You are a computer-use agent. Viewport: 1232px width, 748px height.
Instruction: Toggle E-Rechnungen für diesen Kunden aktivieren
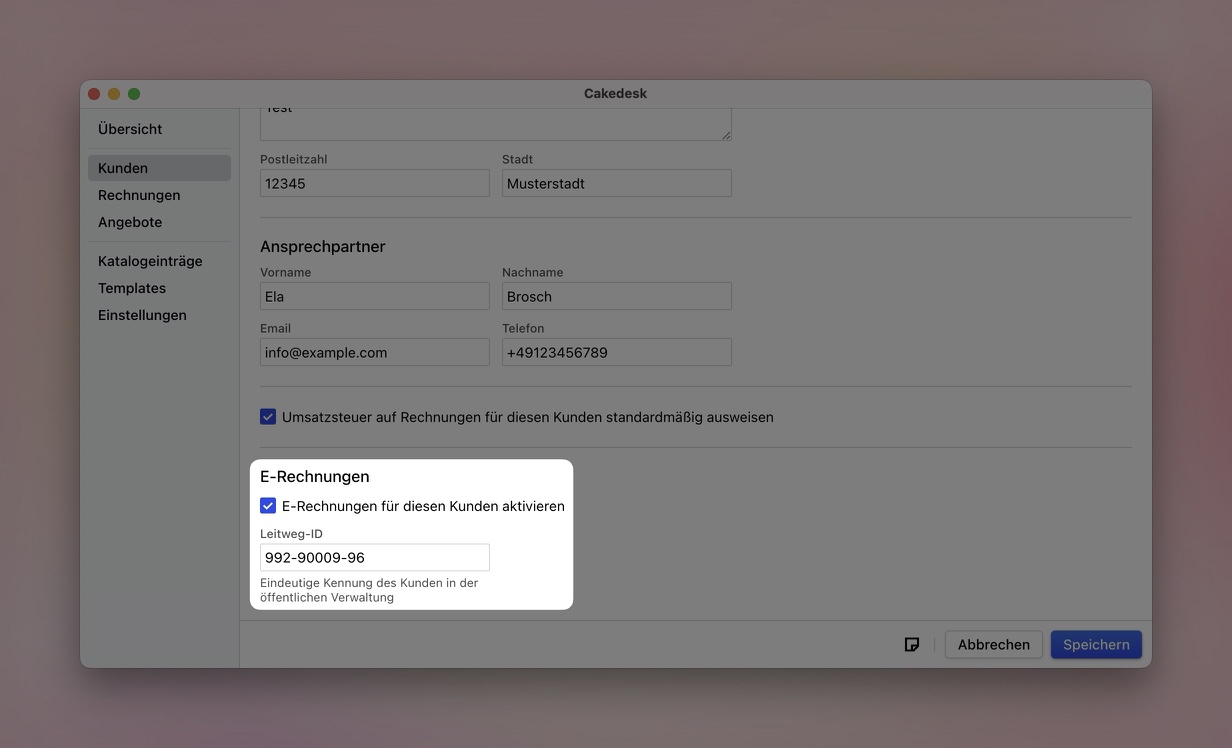[267, 505]
